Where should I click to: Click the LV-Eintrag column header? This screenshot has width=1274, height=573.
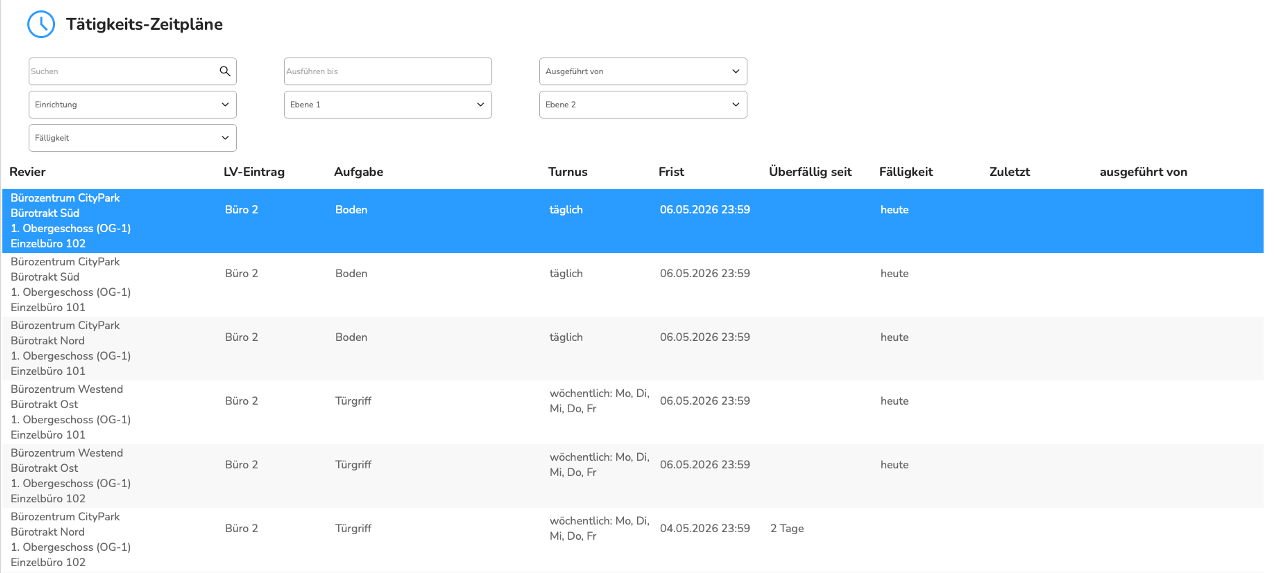(254, 172)
